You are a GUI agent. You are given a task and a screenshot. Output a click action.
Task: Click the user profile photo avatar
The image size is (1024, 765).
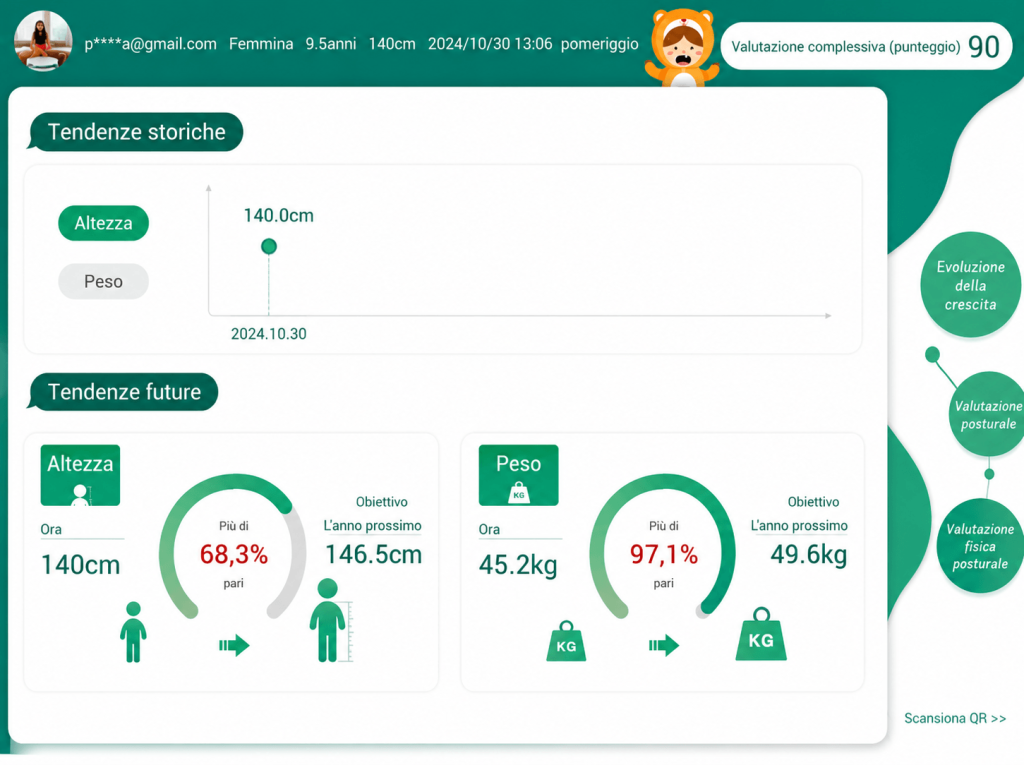point(43,41)
